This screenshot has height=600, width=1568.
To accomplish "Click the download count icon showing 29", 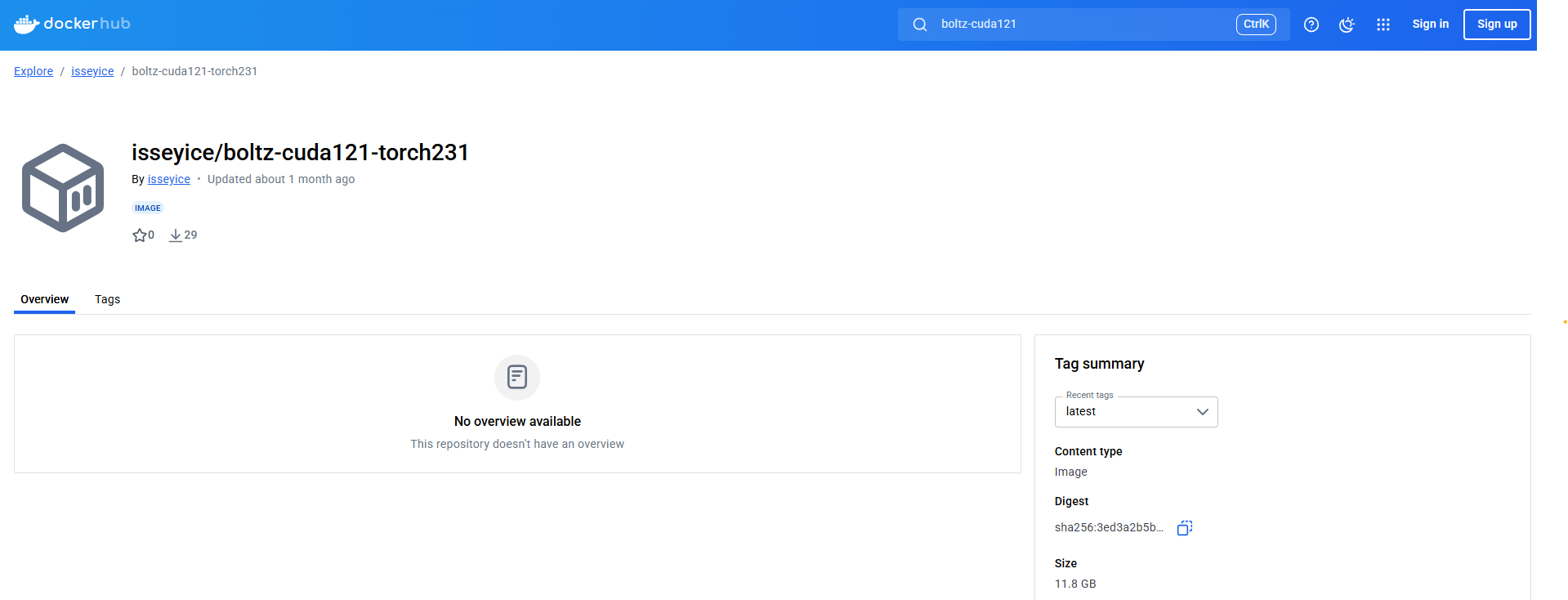I will (175, 235).
